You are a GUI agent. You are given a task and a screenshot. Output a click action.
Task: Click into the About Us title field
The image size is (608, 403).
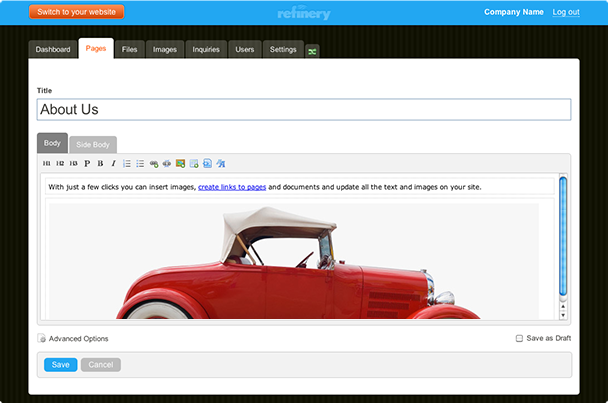coord(304,110)
